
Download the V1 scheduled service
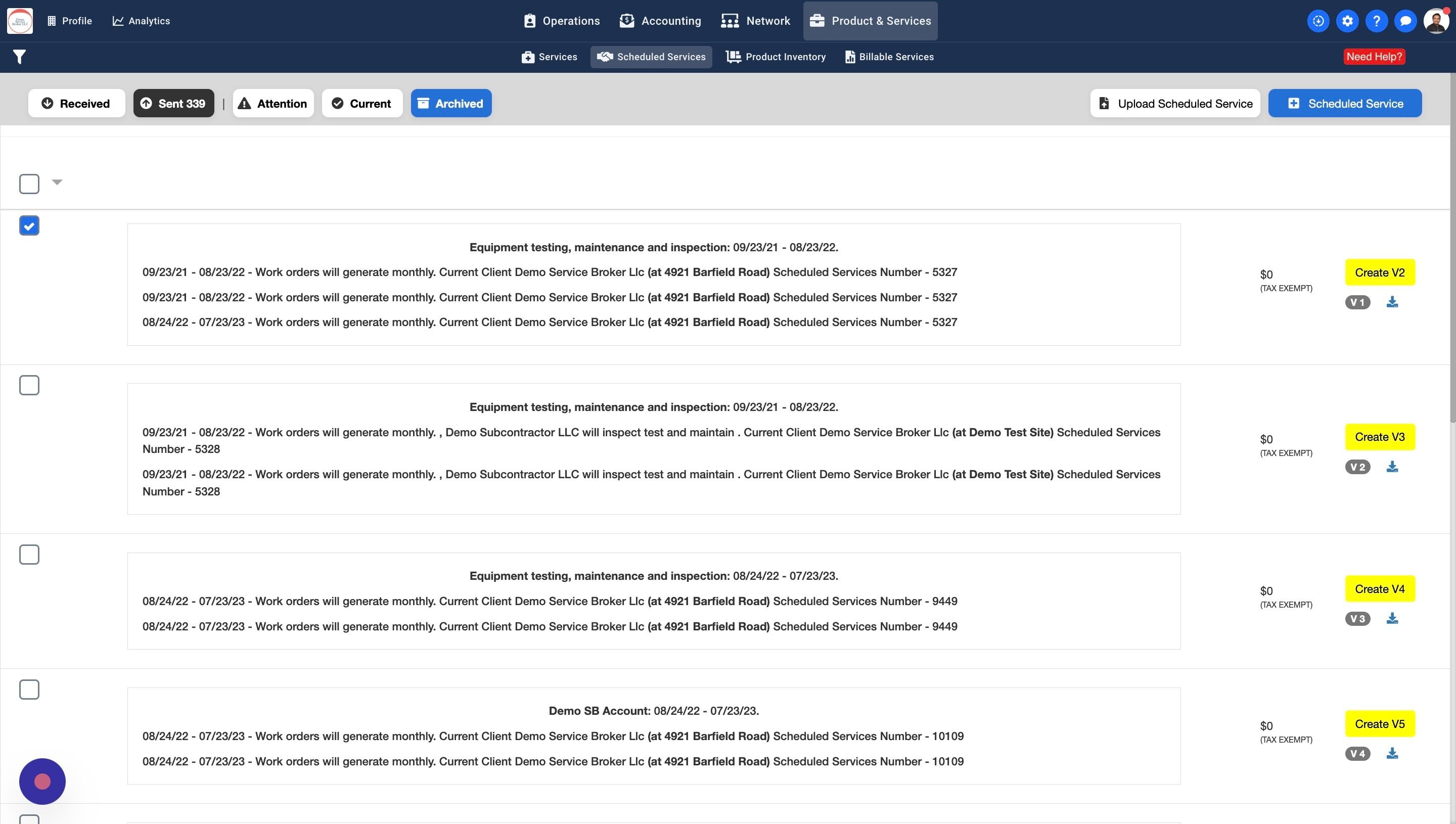(x=1392, y=302)
